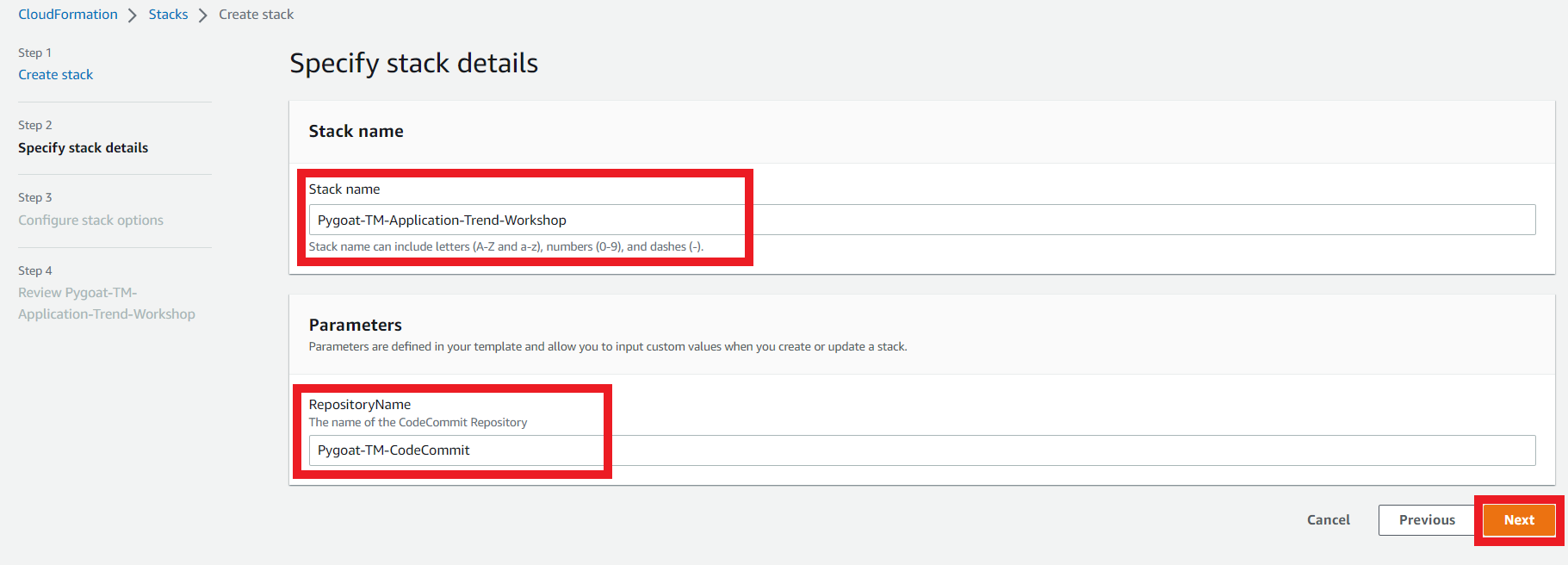Click the Stack name input field
This screenshot has height=565, width=1568.
click(922, 220)
